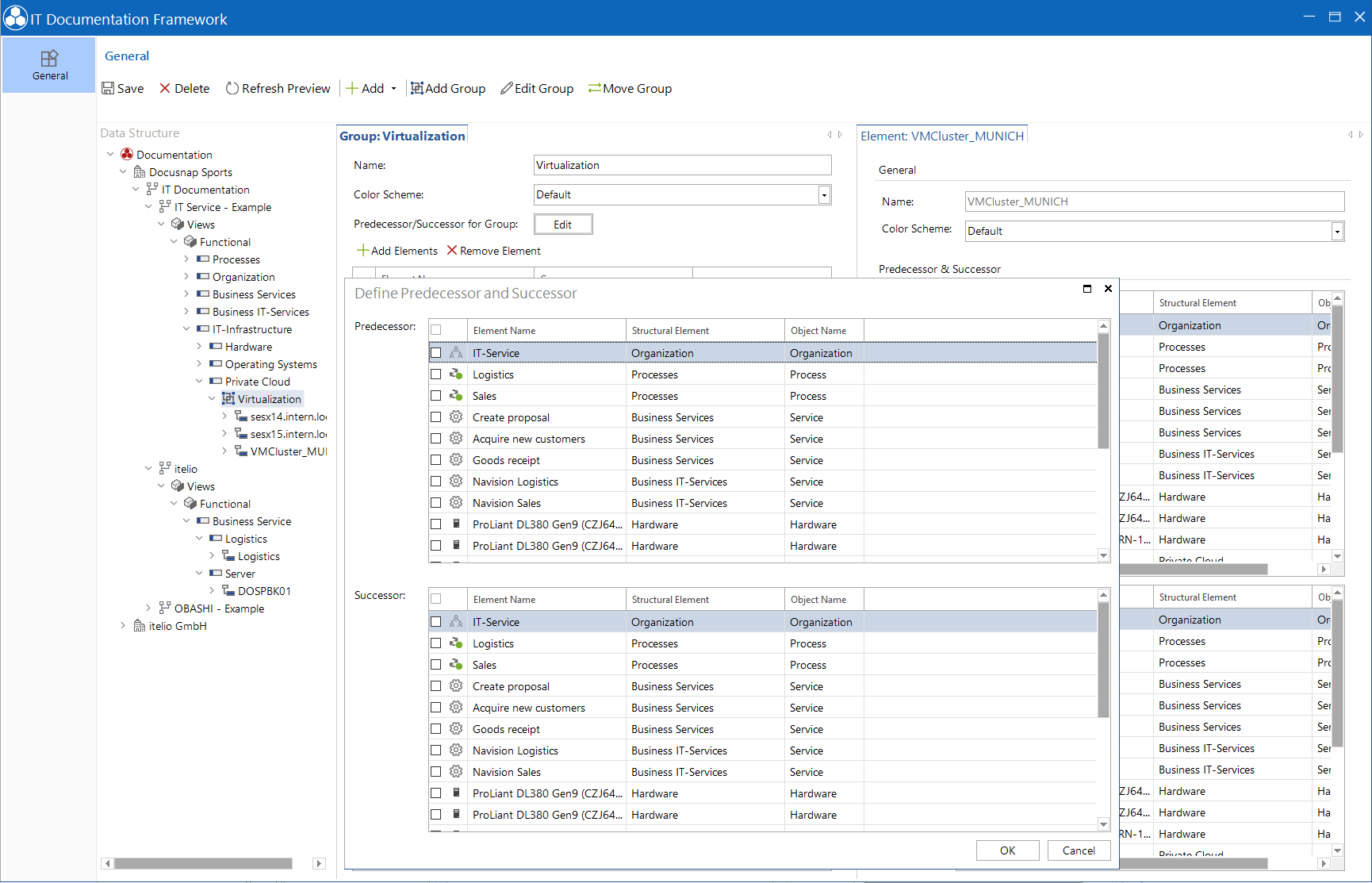Click the Data Structure horizontal scrollbar

click(205, 863)
